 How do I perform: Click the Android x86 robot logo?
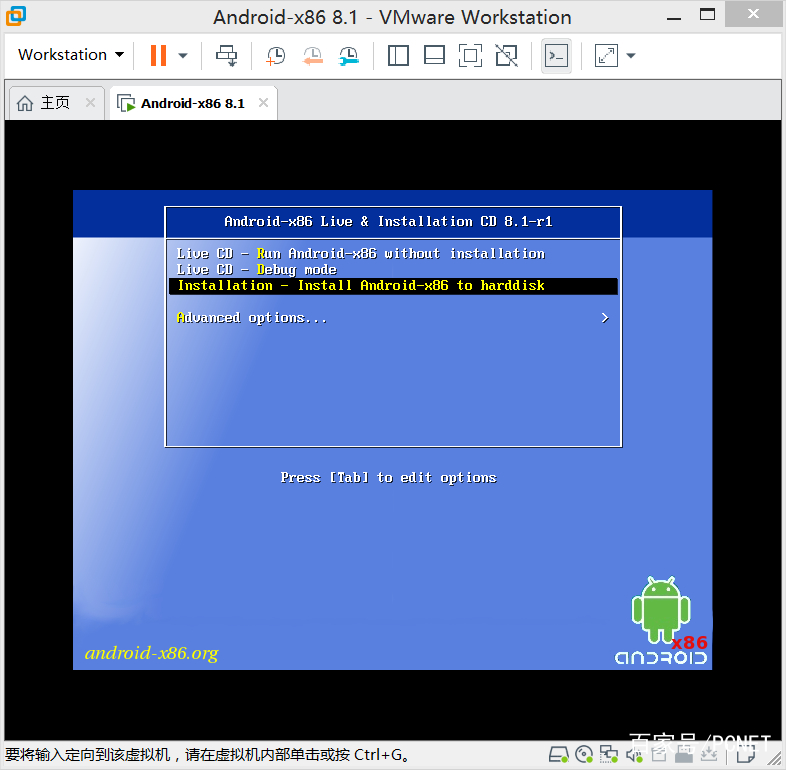(661, 620)
